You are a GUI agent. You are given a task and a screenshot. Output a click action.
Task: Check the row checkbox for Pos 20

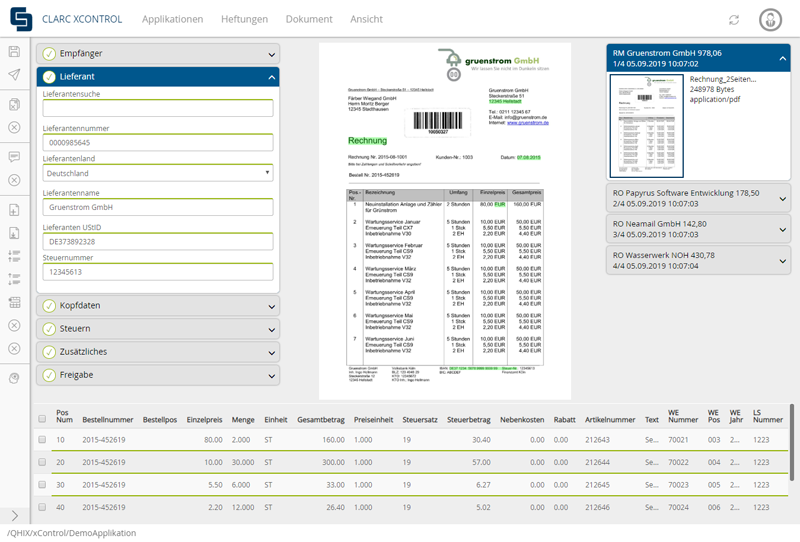[x=42, y=462]
